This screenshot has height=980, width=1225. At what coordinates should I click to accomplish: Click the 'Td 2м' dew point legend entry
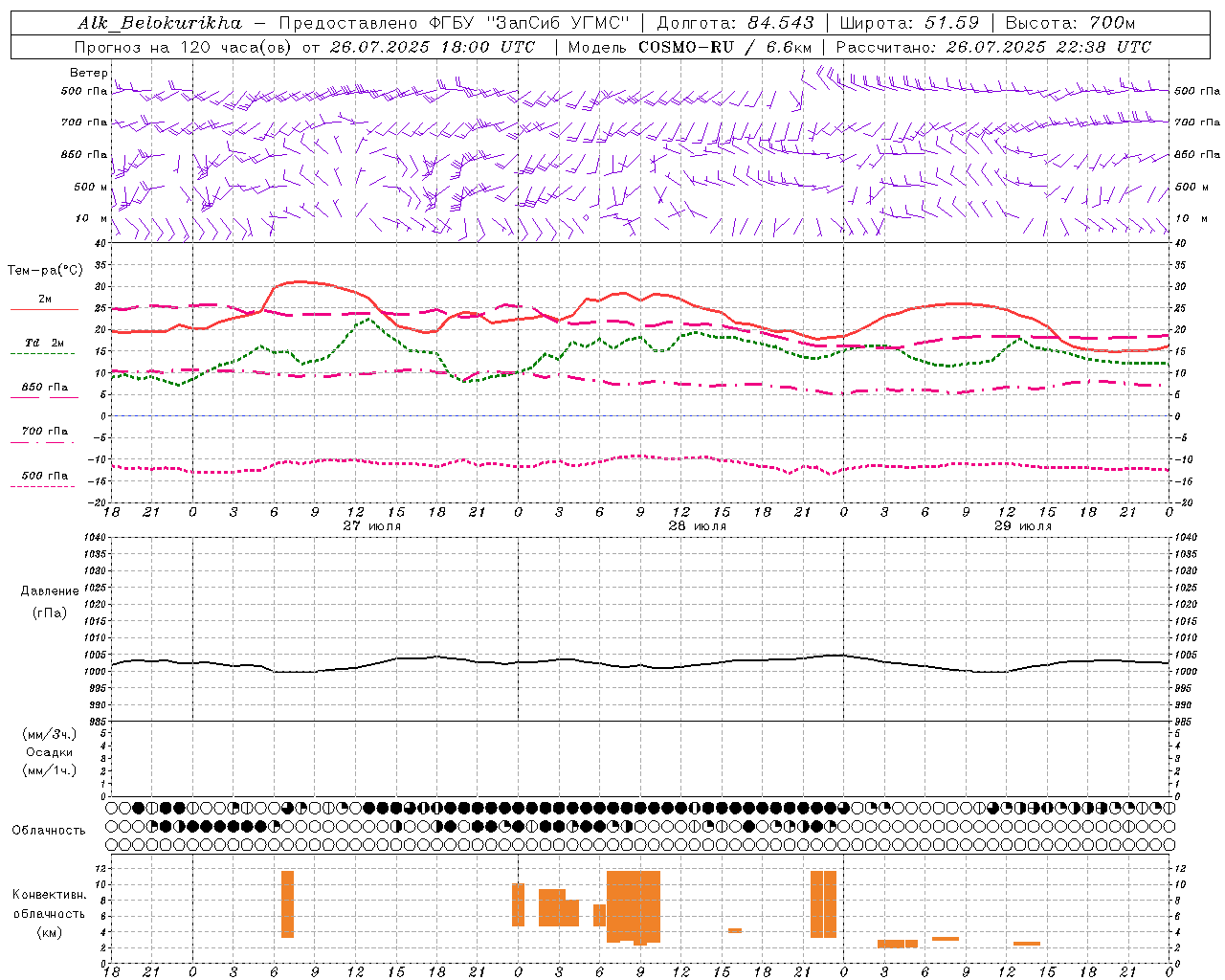coord(45,343)
